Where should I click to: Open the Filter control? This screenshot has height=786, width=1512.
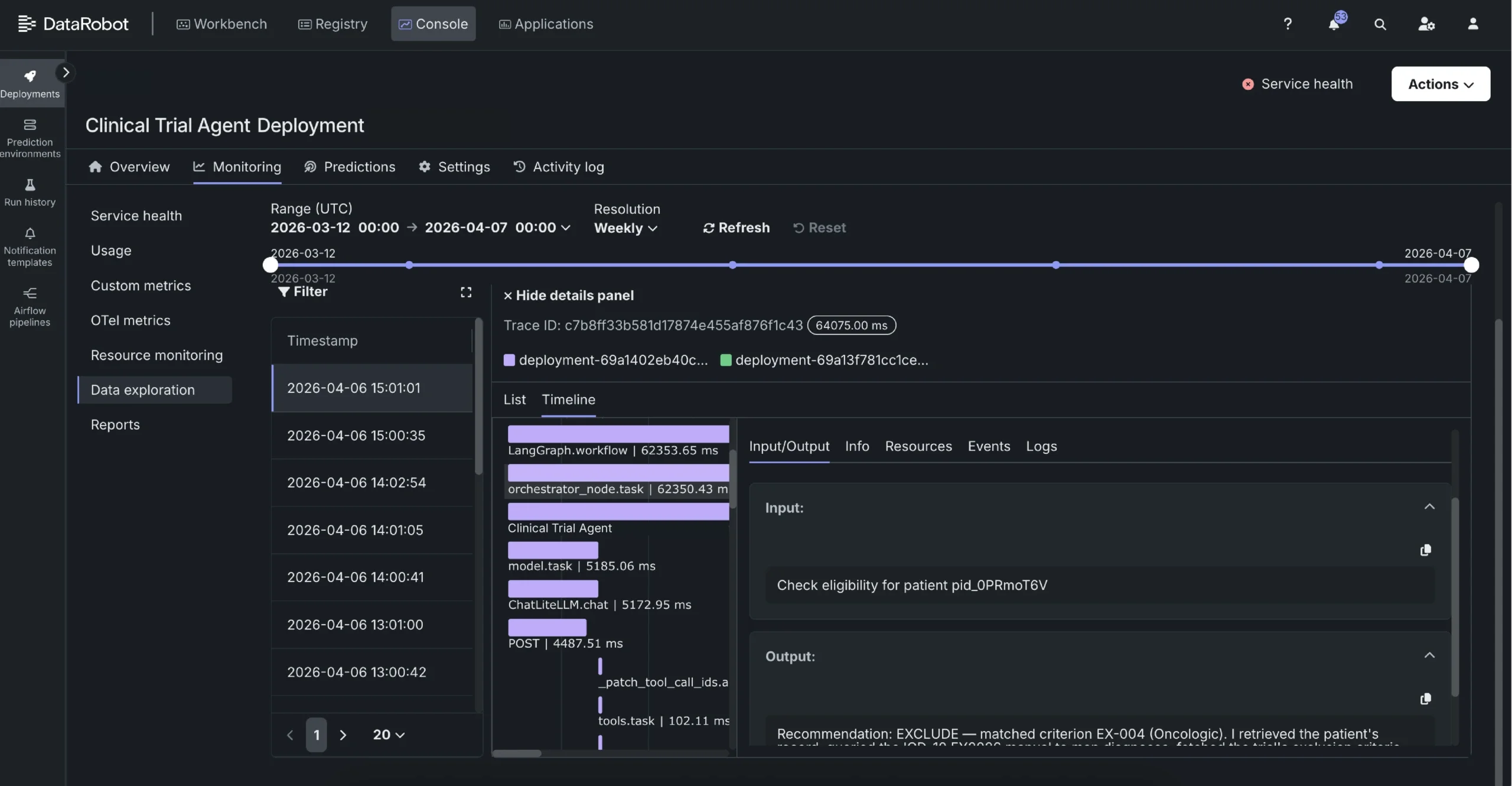[x=302, y=291]
